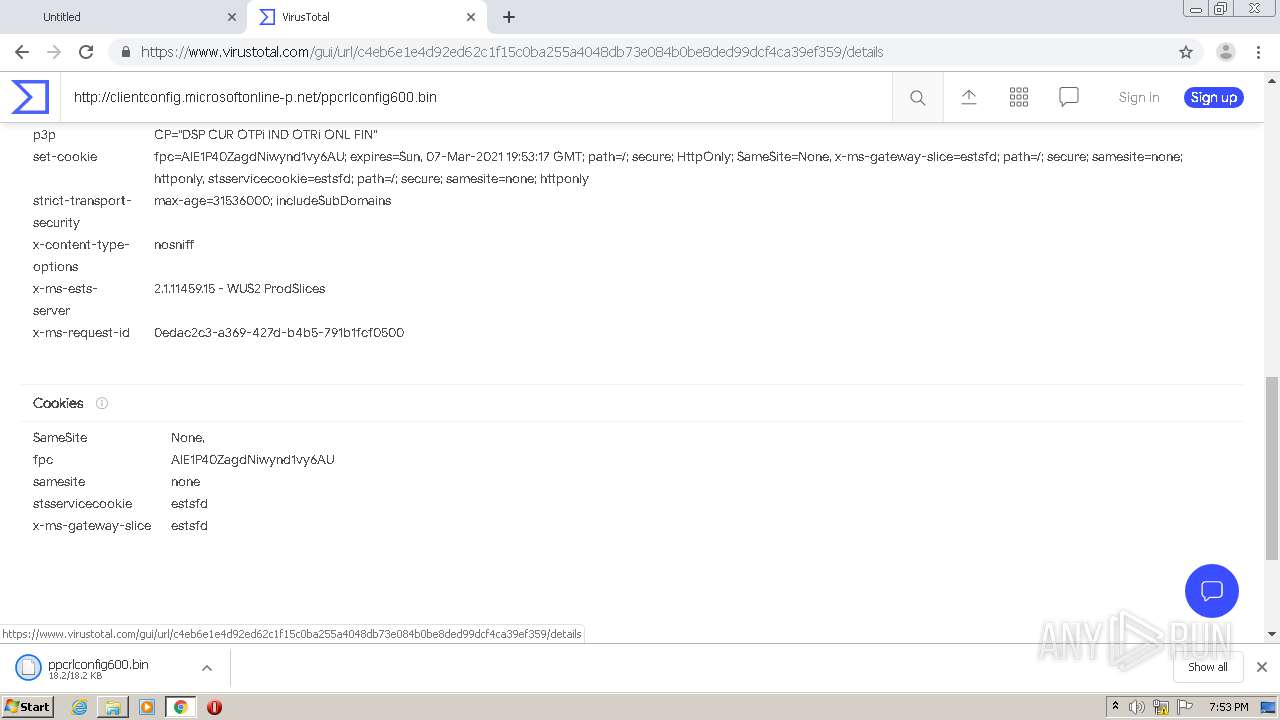The height and width of the screenshot is (720, 1280).
Task: Click the volume speaker tray icon
Action: click(1136, 707)
